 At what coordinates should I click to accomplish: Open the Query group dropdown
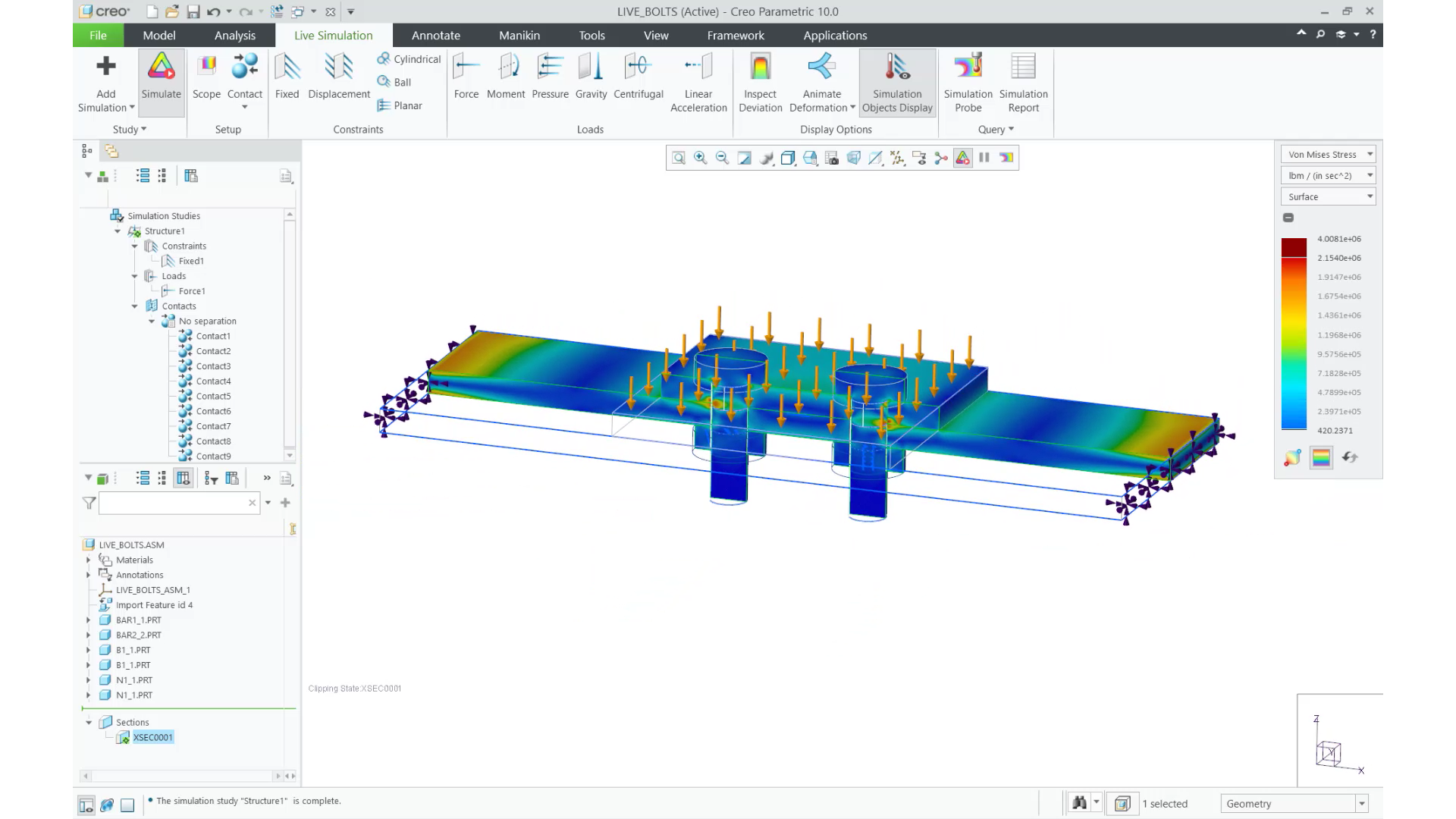(x=996, y=130)
